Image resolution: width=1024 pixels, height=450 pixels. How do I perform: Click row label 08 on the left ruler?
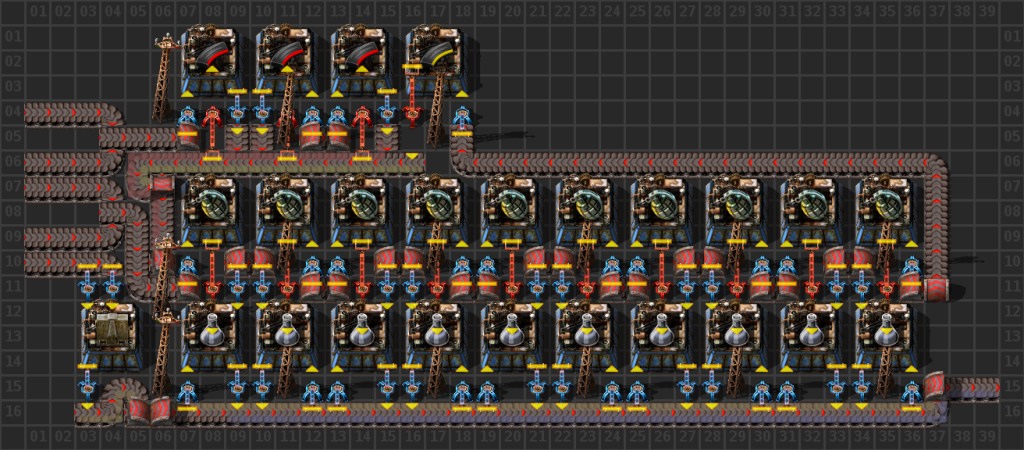point(12,212)
